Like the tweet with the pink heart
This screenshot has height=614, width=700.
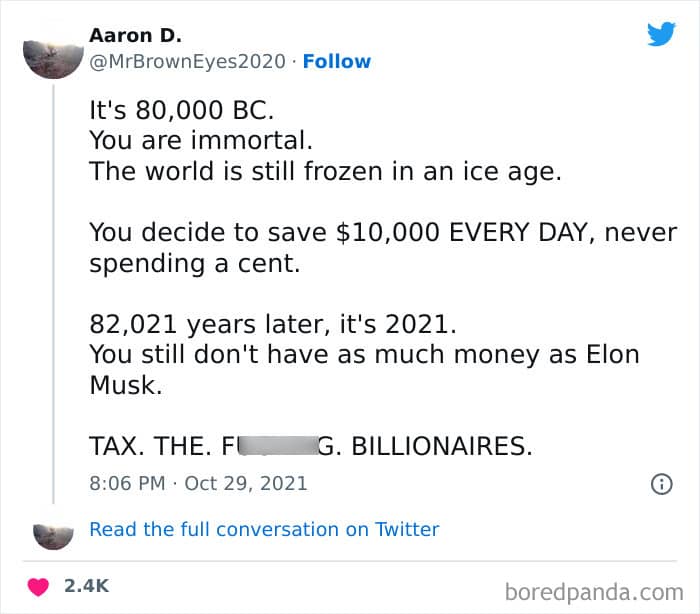(x=38, y=586)
